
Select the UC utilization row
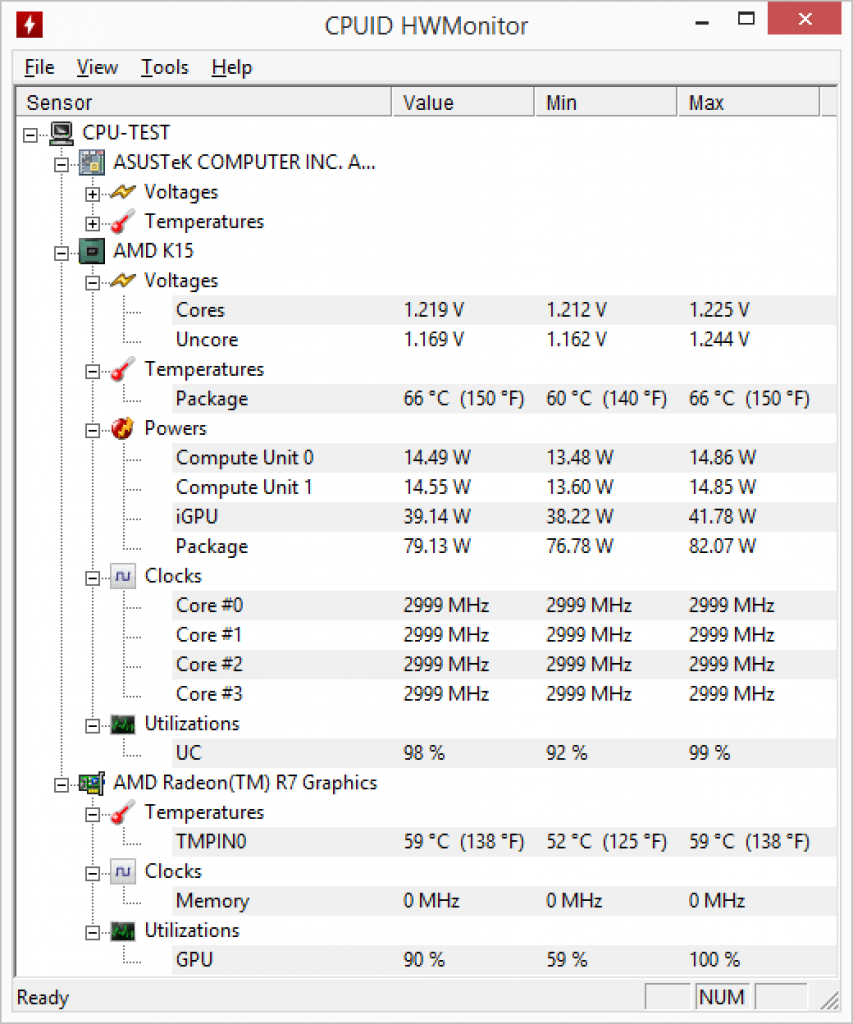coord(504,753)
